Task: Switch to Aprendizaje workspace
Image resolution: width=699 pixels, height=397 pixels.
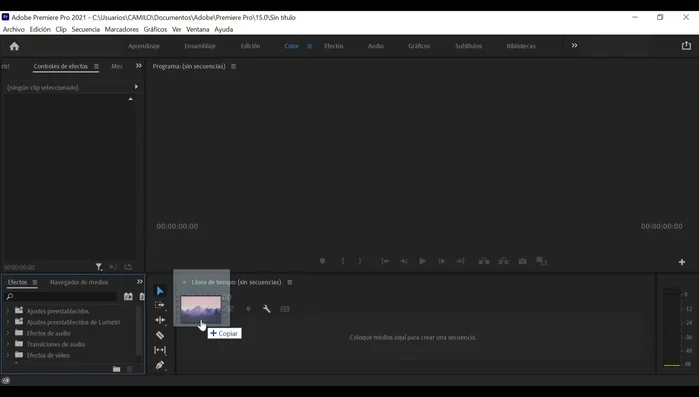Action: tap(144, 46)
